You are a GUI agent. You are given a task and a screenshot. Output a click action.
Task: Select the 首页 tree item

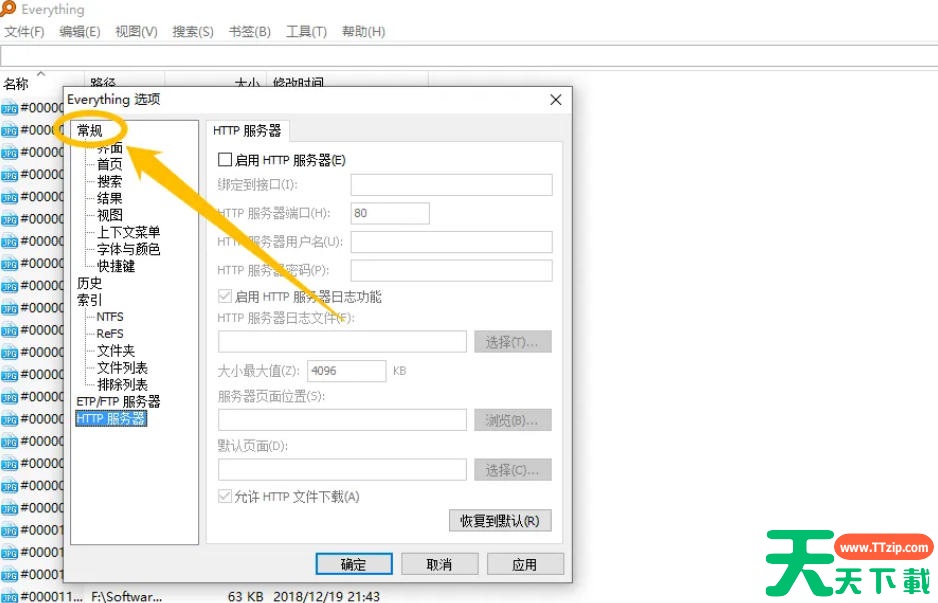tap(109, 164)
